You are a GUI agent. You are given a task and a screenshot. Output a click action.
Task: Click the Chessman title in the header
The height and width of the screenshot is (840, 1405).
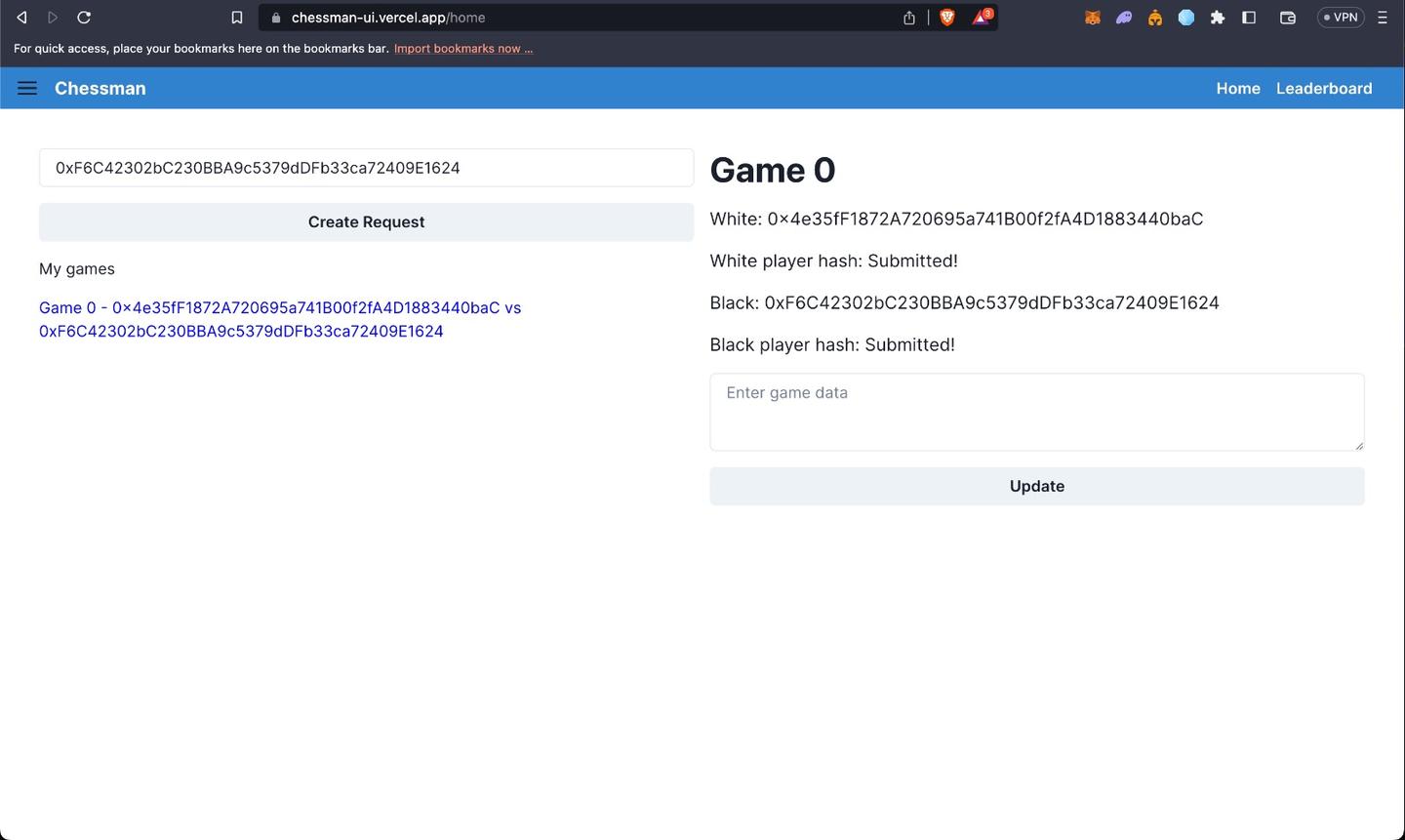point(100,88)
